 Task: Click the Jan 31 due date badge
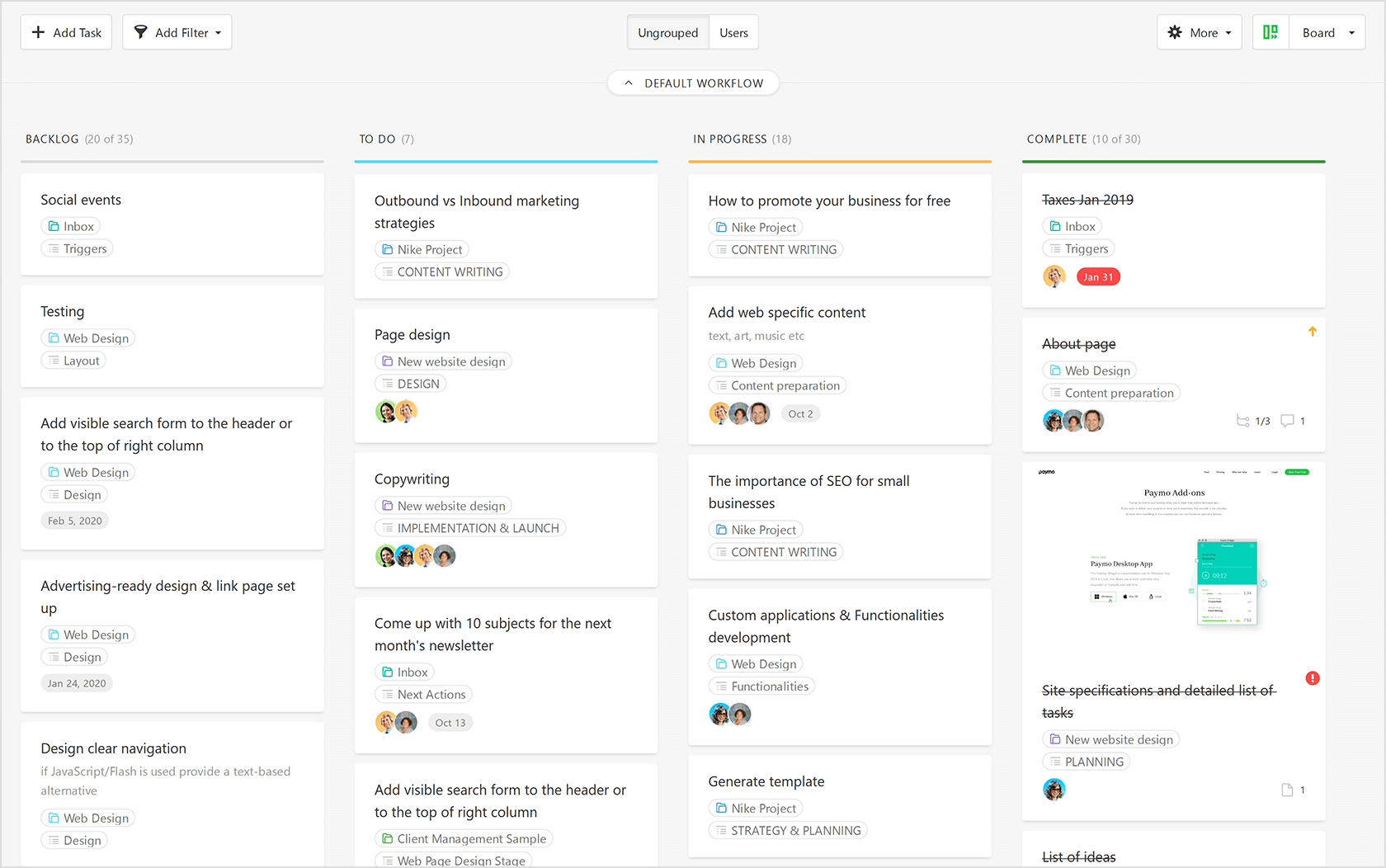(1098, 276)
